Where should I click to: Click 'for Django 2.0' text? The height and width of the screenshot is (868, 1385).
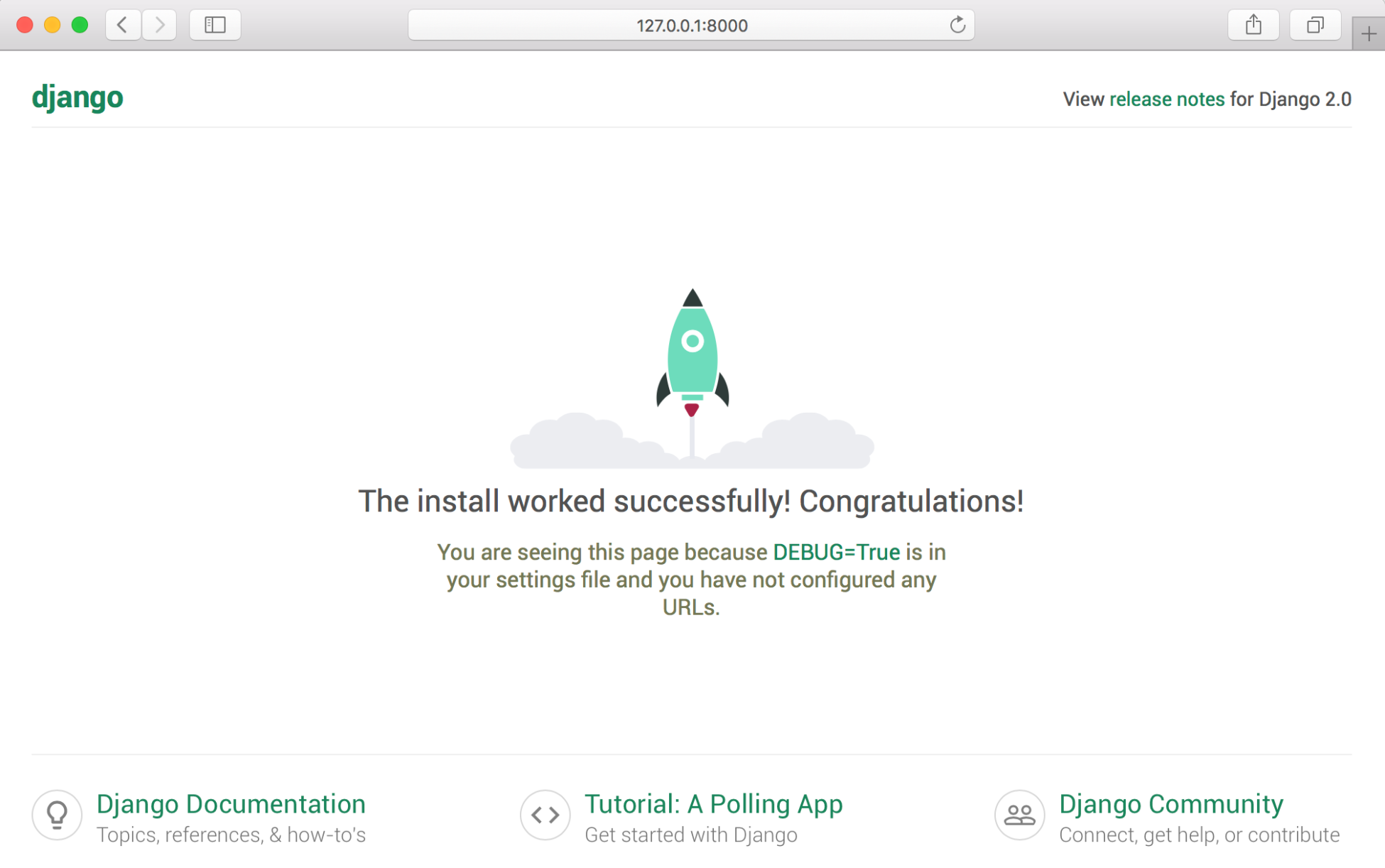pyautogui.click(x=1291, y=99)
